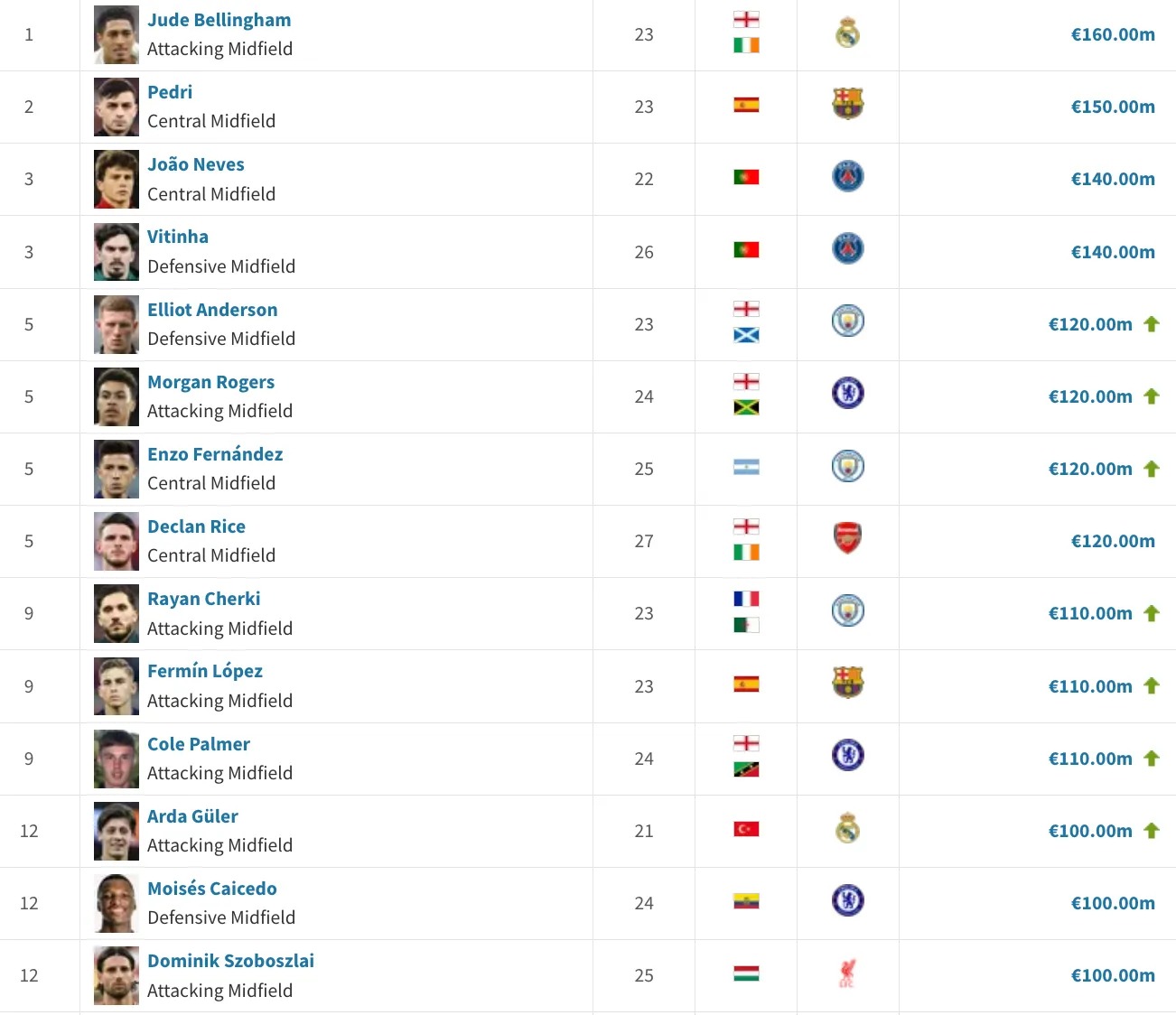The width and height of the screenshot is (1176, 1015).
Task: Click Manchester City crest in Rayan Cherki row
Action: (x=847, y=610)
